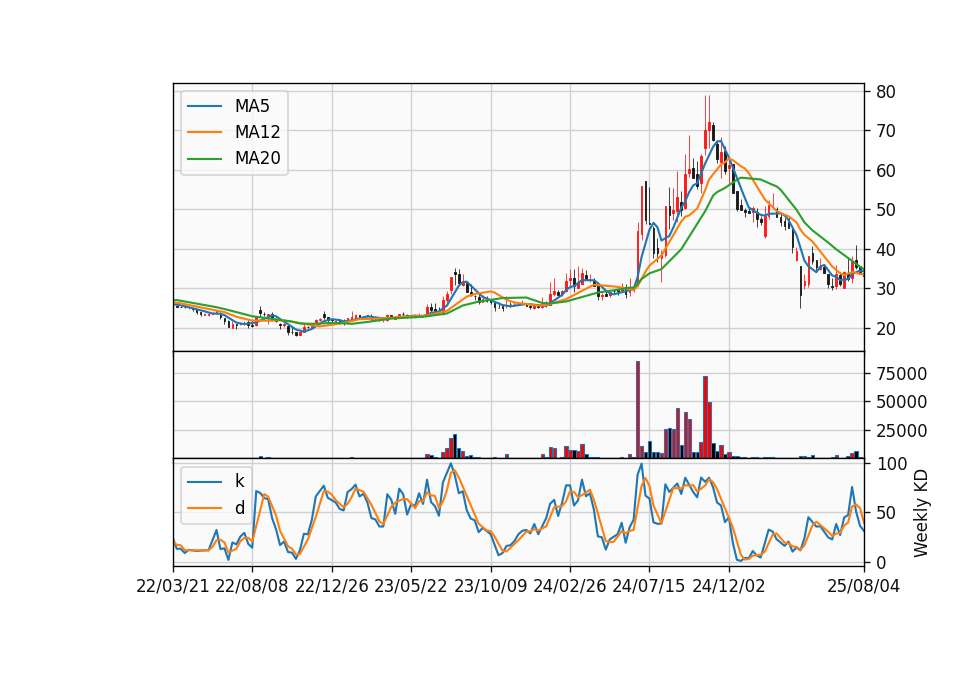Click the MA5 legend label

[x=252, y=106]
